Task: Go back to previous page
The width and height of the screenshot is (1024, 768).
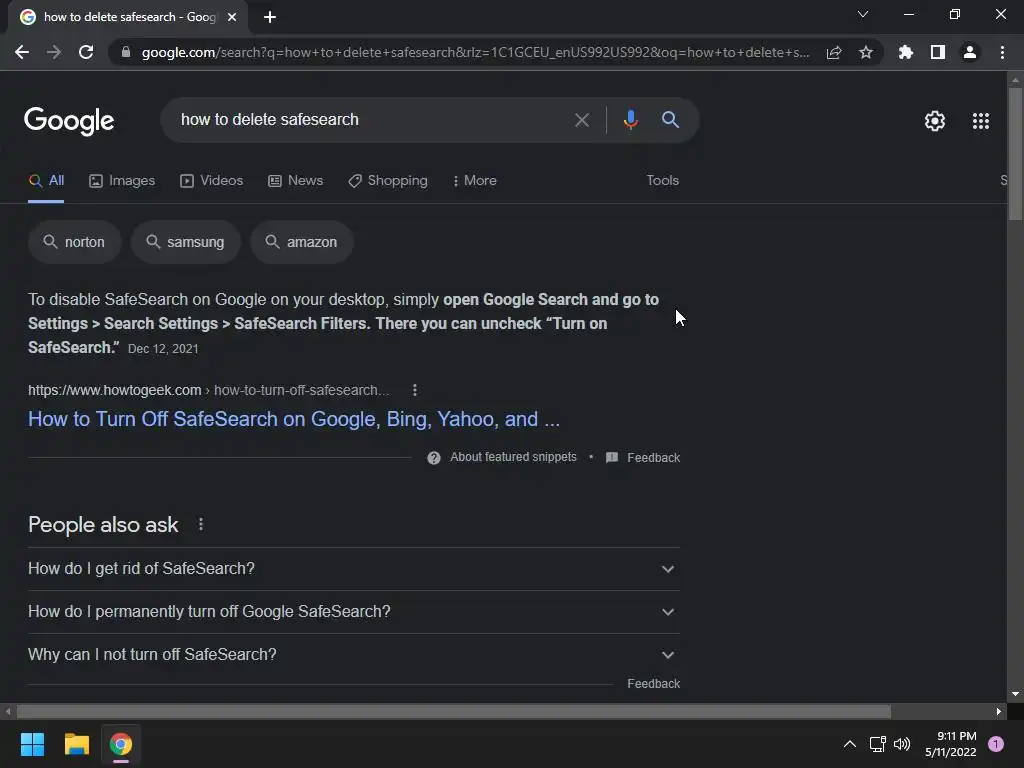Action: pyautogui.click(x=22, y=52)
